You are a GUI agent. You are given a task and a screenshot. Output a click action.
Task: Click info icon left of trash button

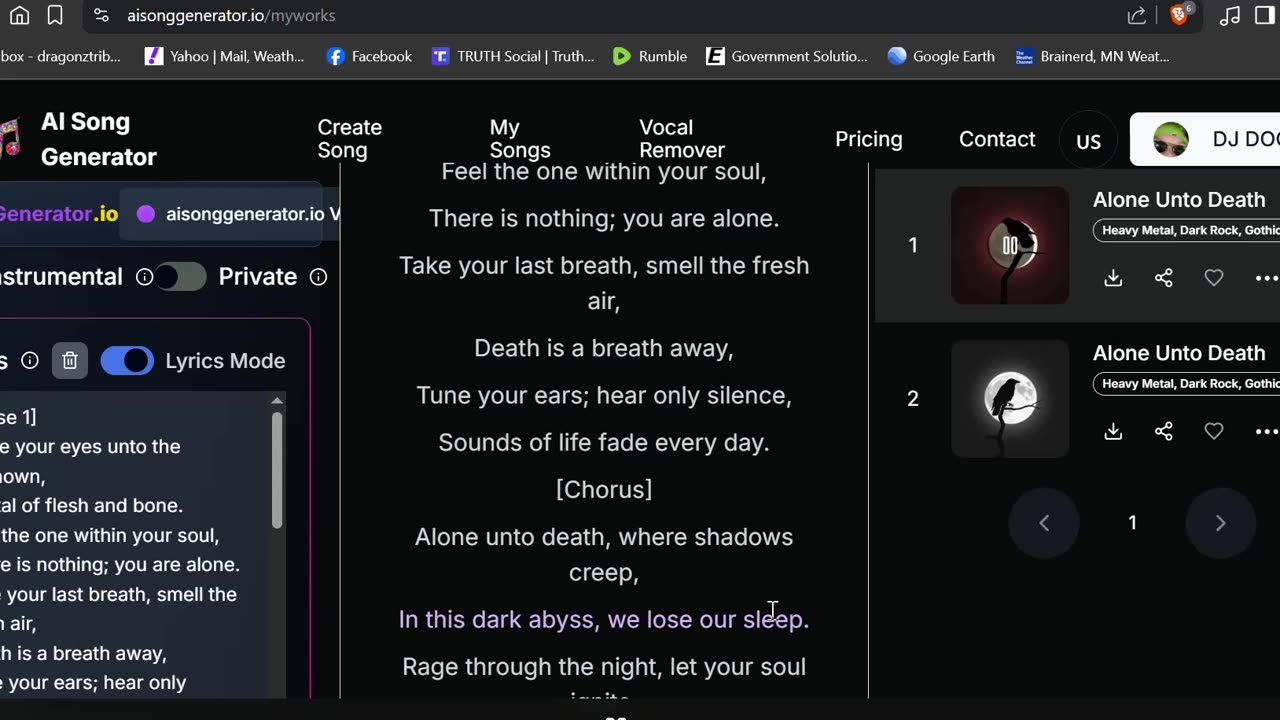coord(30,360)
